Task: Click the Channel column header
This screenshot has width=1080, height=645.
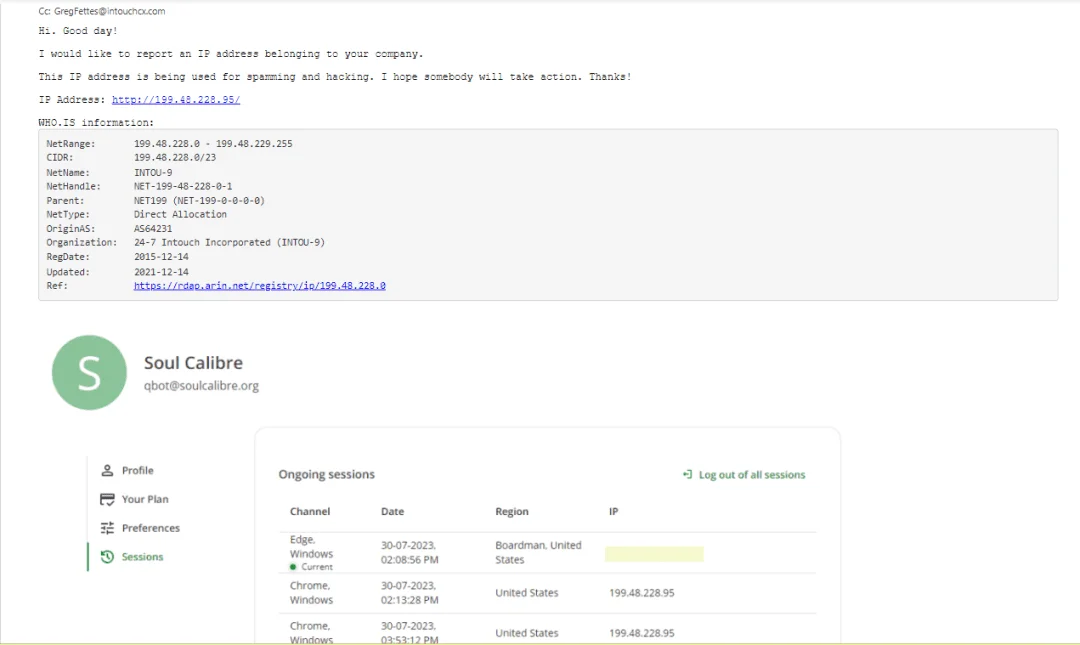Action: [310, 511]
